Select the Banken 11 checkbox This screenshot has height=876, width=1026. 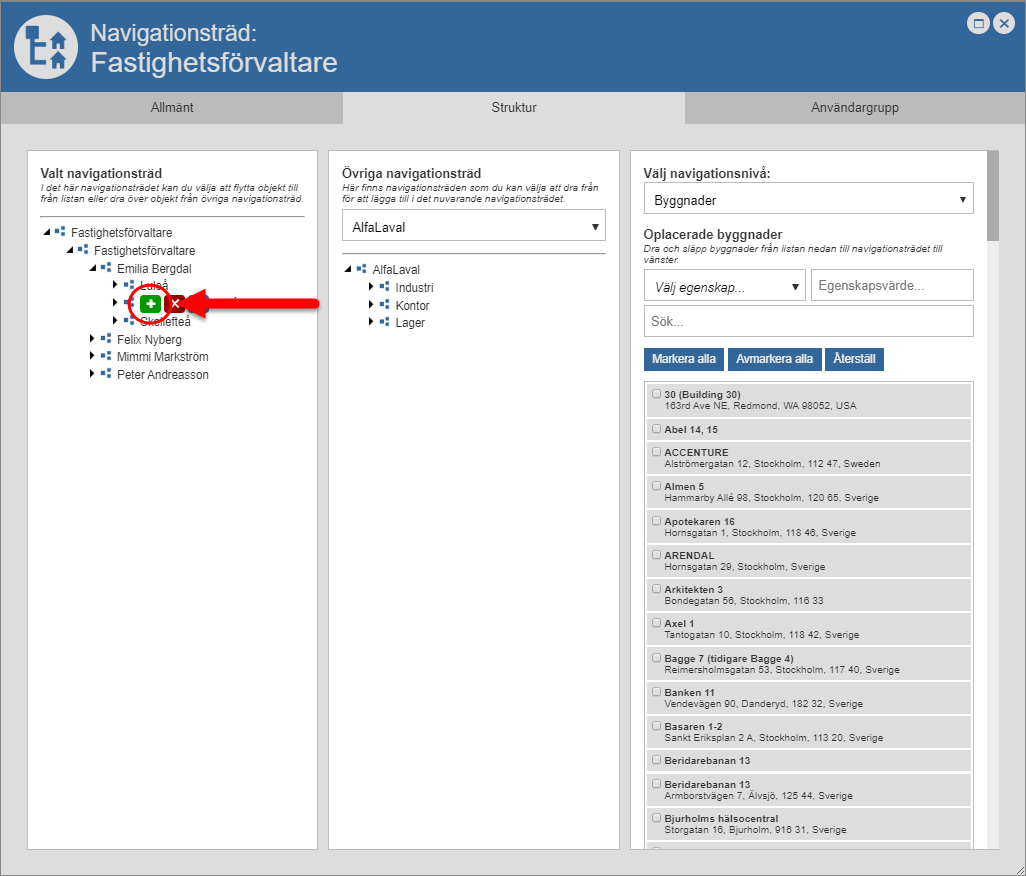click(656, 692)
